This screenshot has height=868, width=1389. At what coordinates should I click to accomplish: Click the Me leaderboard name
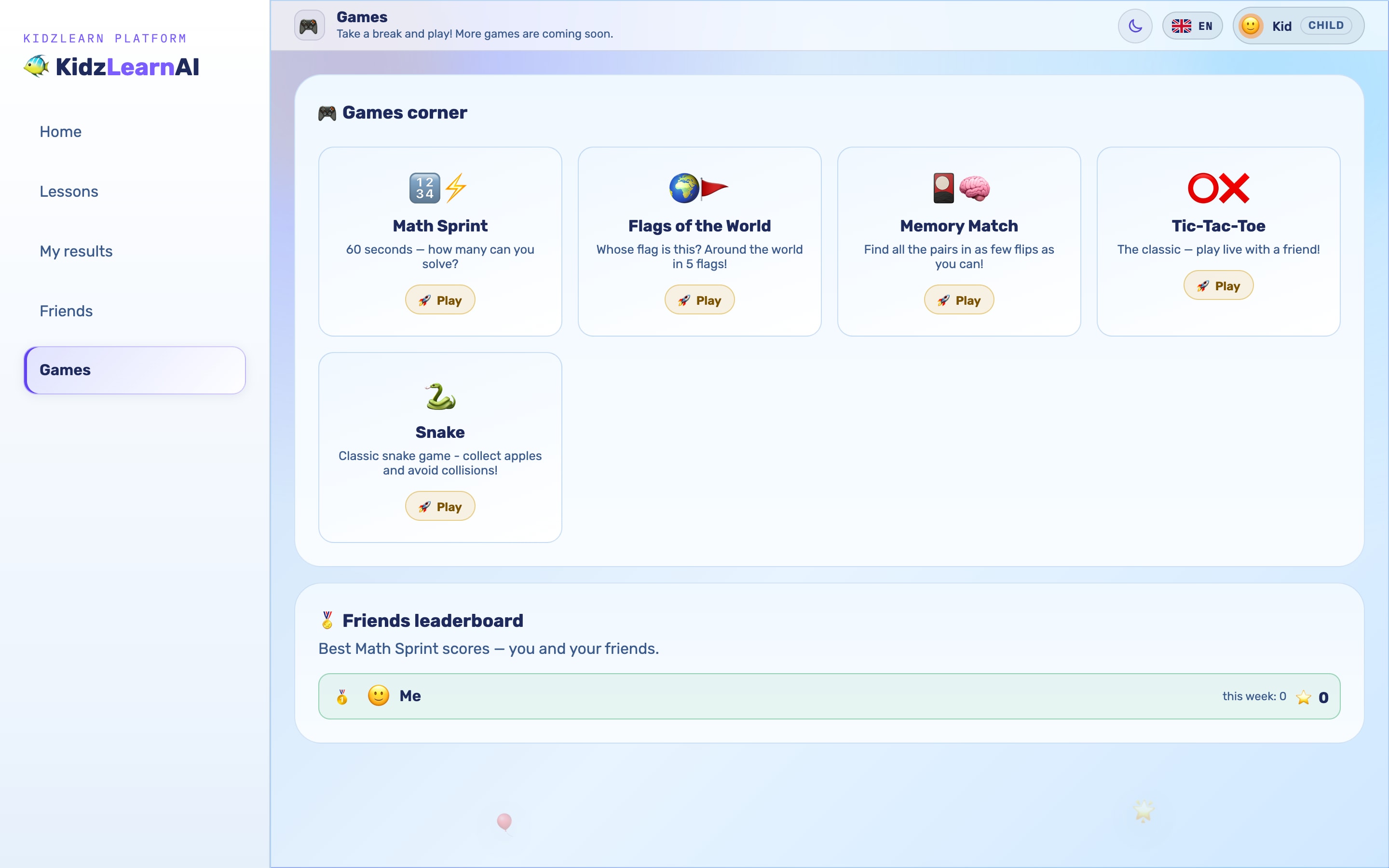click(410, 696)
